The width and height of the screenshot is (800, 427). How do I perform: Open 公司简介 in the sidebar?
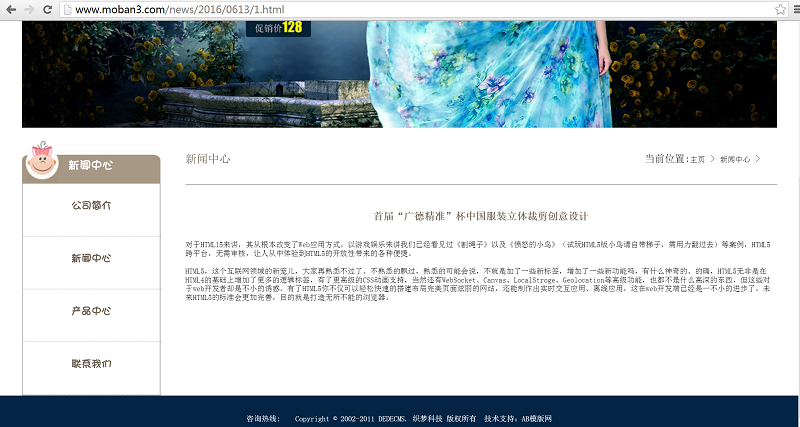point(91,206)
